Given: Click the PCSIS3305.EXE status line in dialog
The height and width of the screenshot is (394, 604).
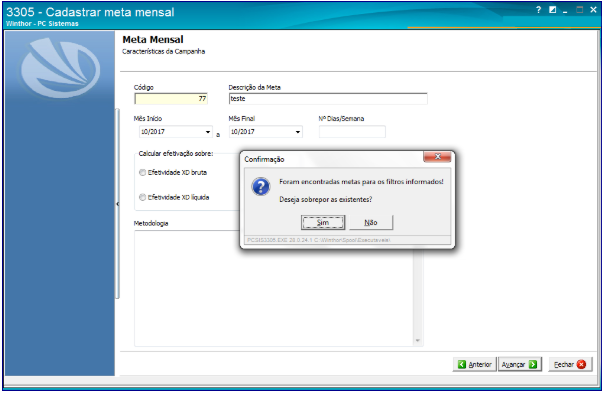Looking at the screenshot, I should [319, 240].
